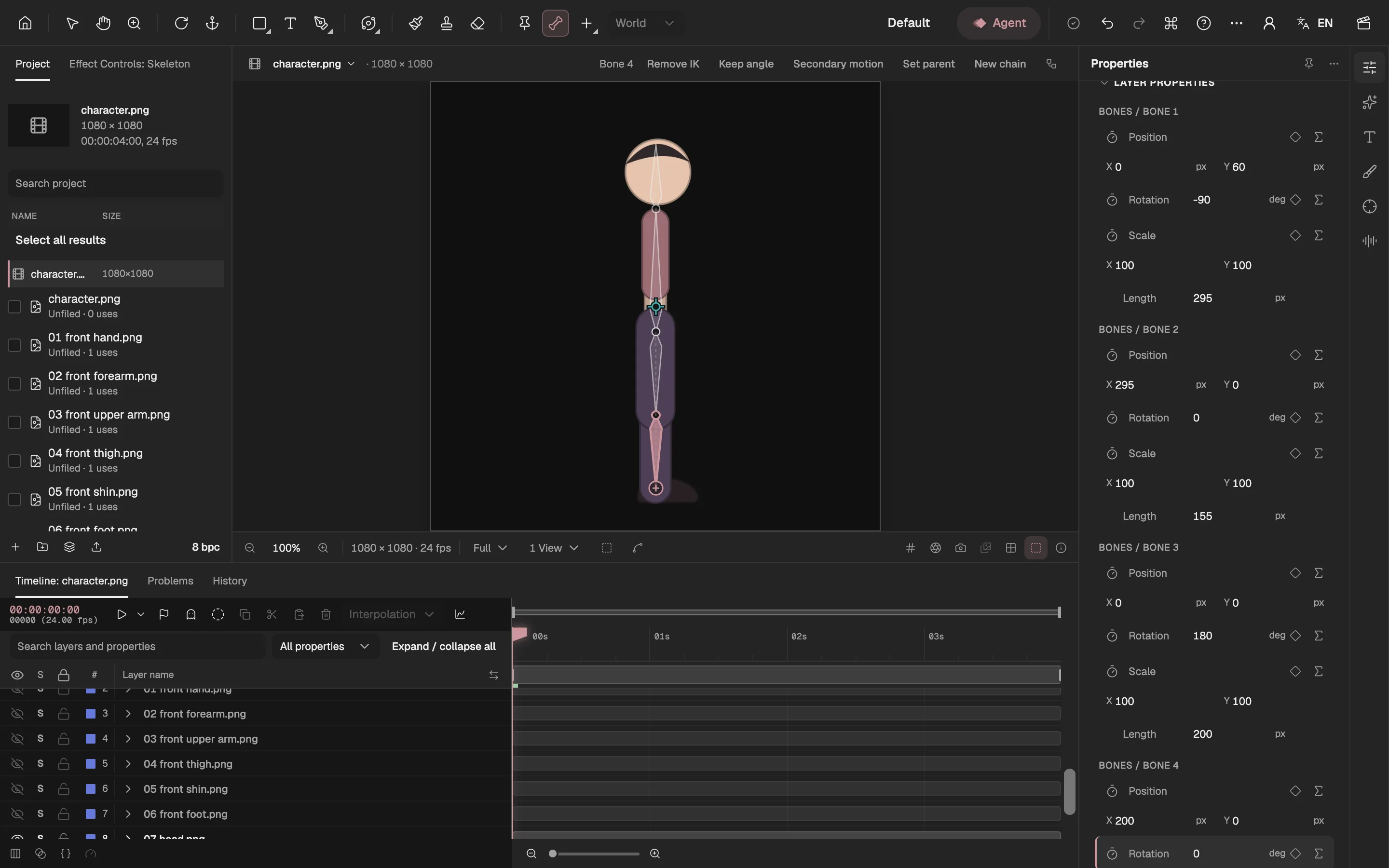Check the box next to 01 front hand.png
Viewport: 1389px width, 868px height.
(x=14, y=345)
